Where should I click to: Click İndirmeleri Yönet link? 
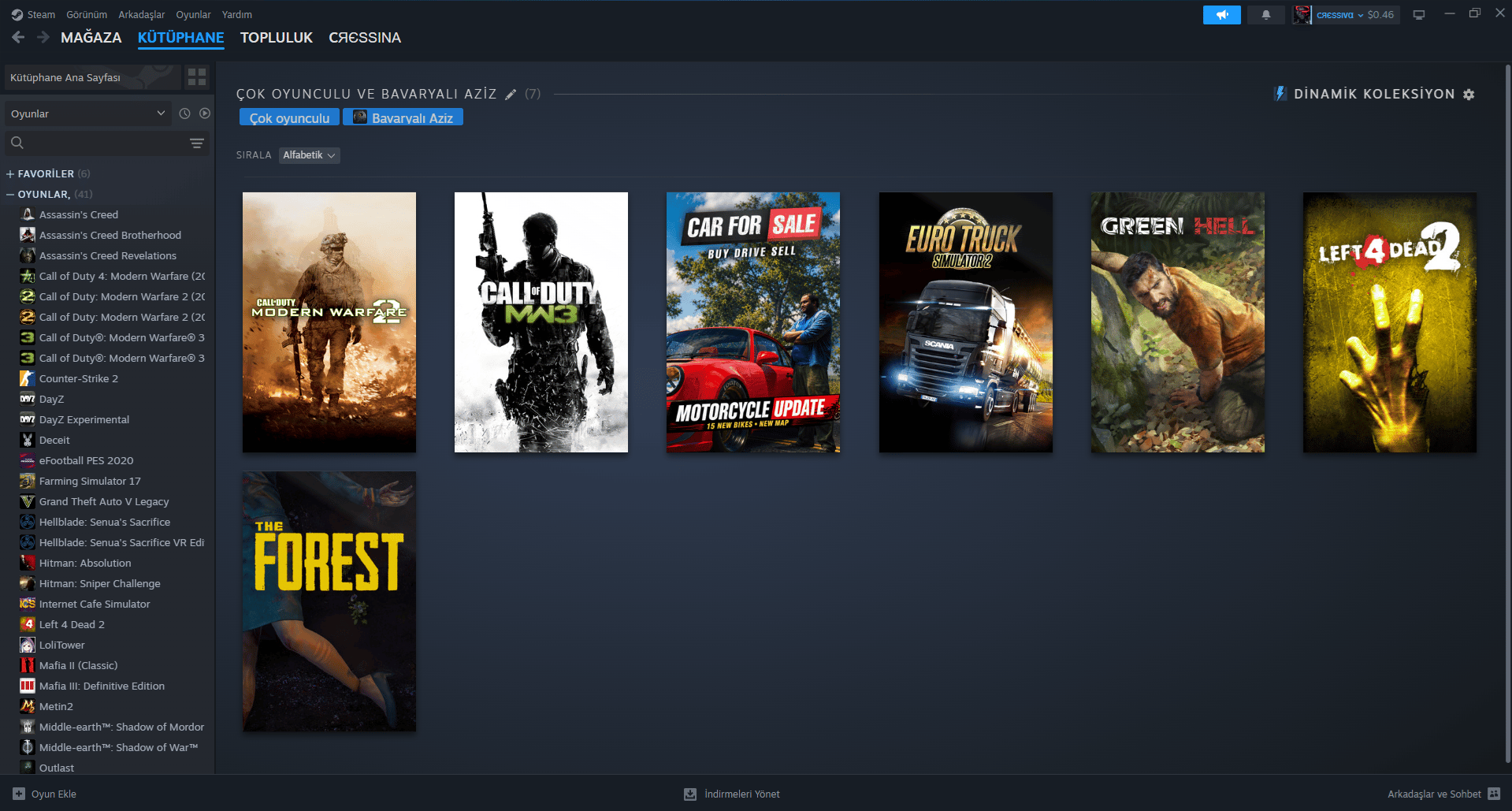tap(742, 794)
